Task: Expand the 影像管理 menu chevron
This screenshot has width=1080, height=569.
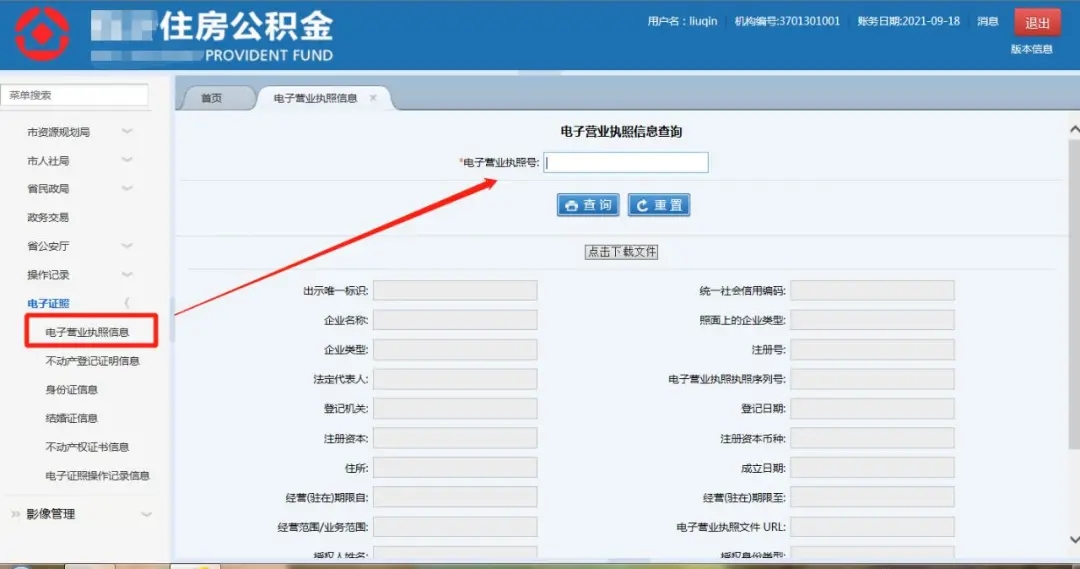Action: tap(146, 514)
